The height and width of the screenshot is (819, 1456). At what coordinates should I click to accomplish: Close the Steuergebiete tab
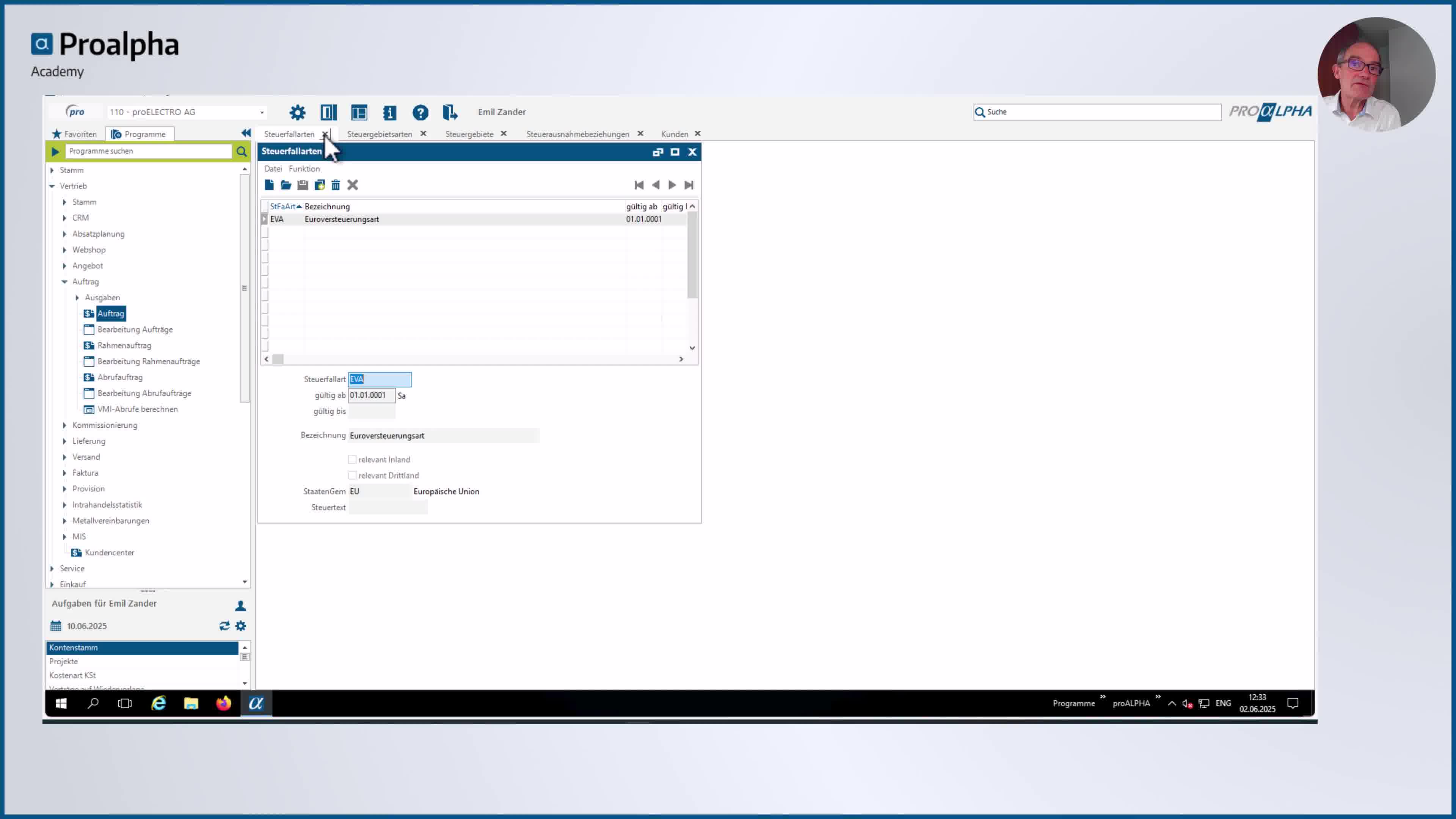coord(504,133)
